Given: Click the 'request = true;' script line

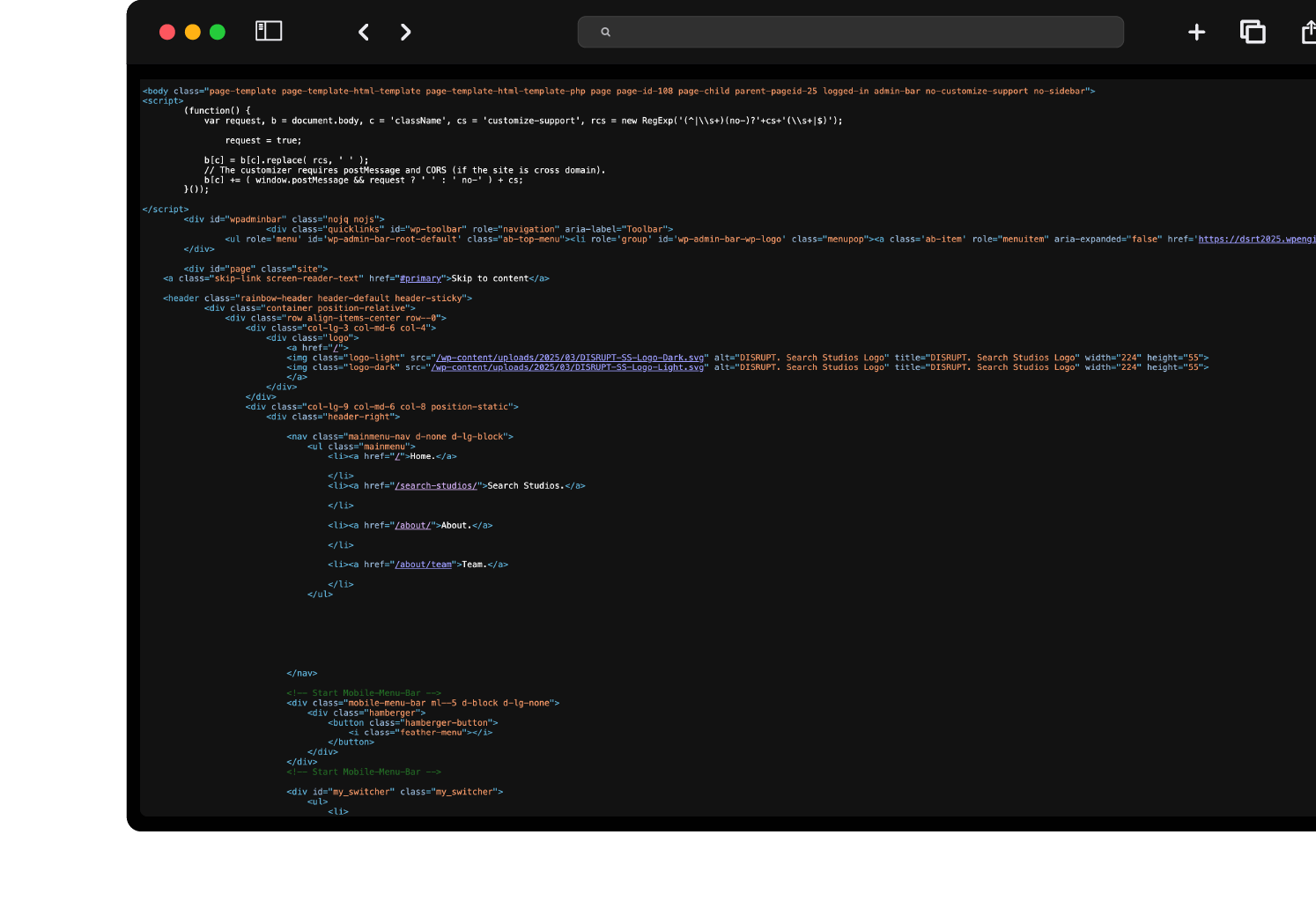Looking at the screenshot, I should 263,140.
